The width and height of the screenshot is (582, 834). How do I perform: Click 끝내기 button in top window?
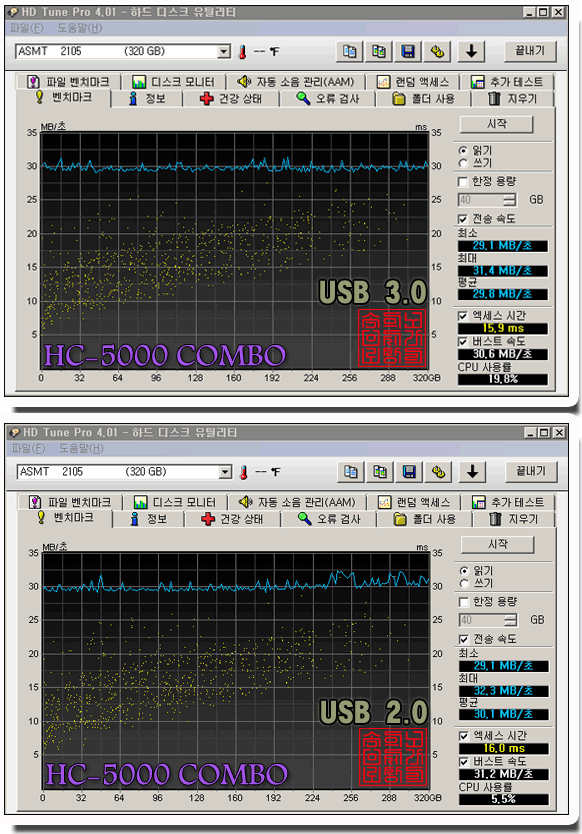(x=530, y=51)
